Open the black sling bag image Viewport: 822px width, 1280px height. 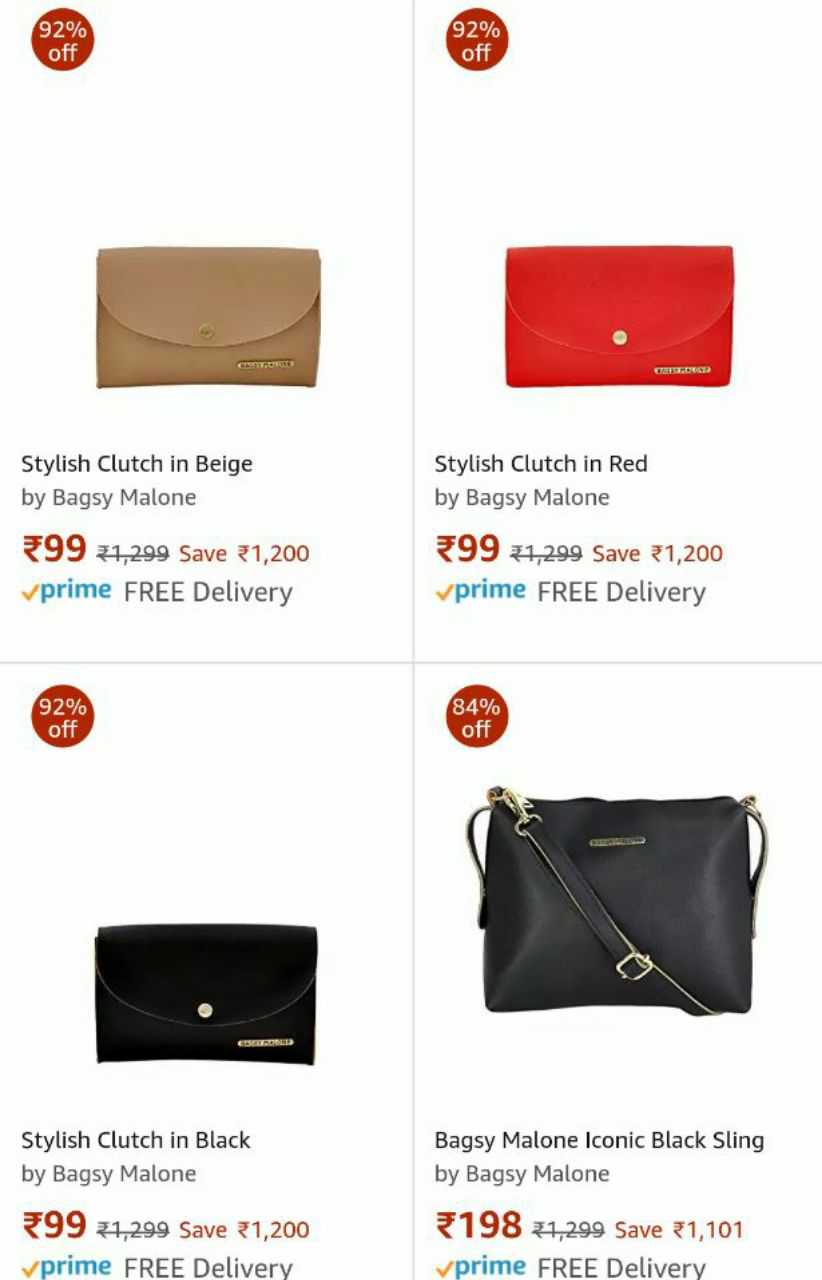pyautogui.click(x=618, y=900)
